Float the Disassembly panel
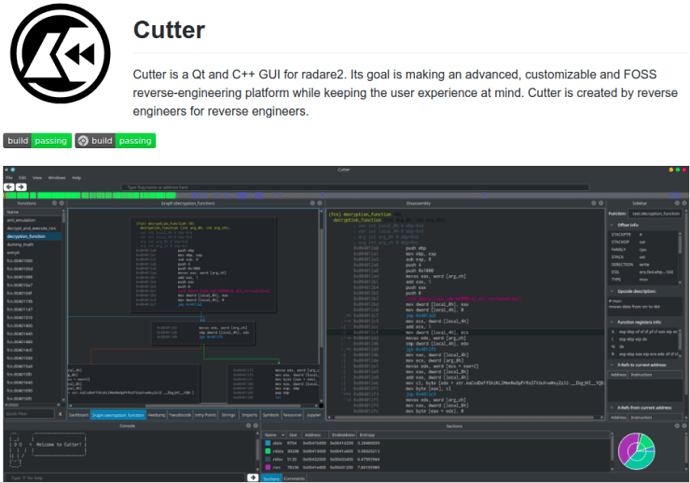Screen dimensions: 690x483 click(x=594, y=203)
